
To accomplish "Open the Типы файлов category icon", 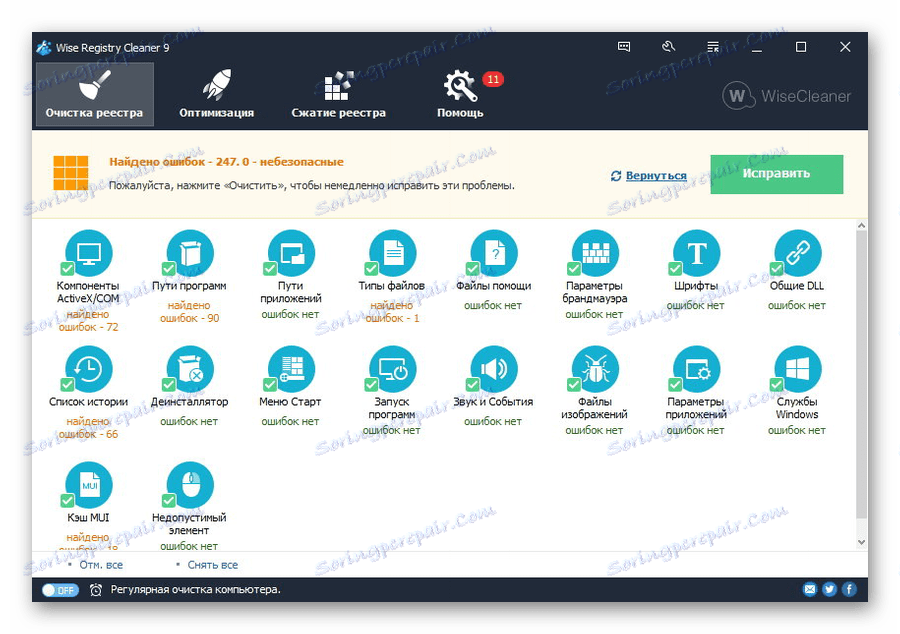I will [393, 253].
